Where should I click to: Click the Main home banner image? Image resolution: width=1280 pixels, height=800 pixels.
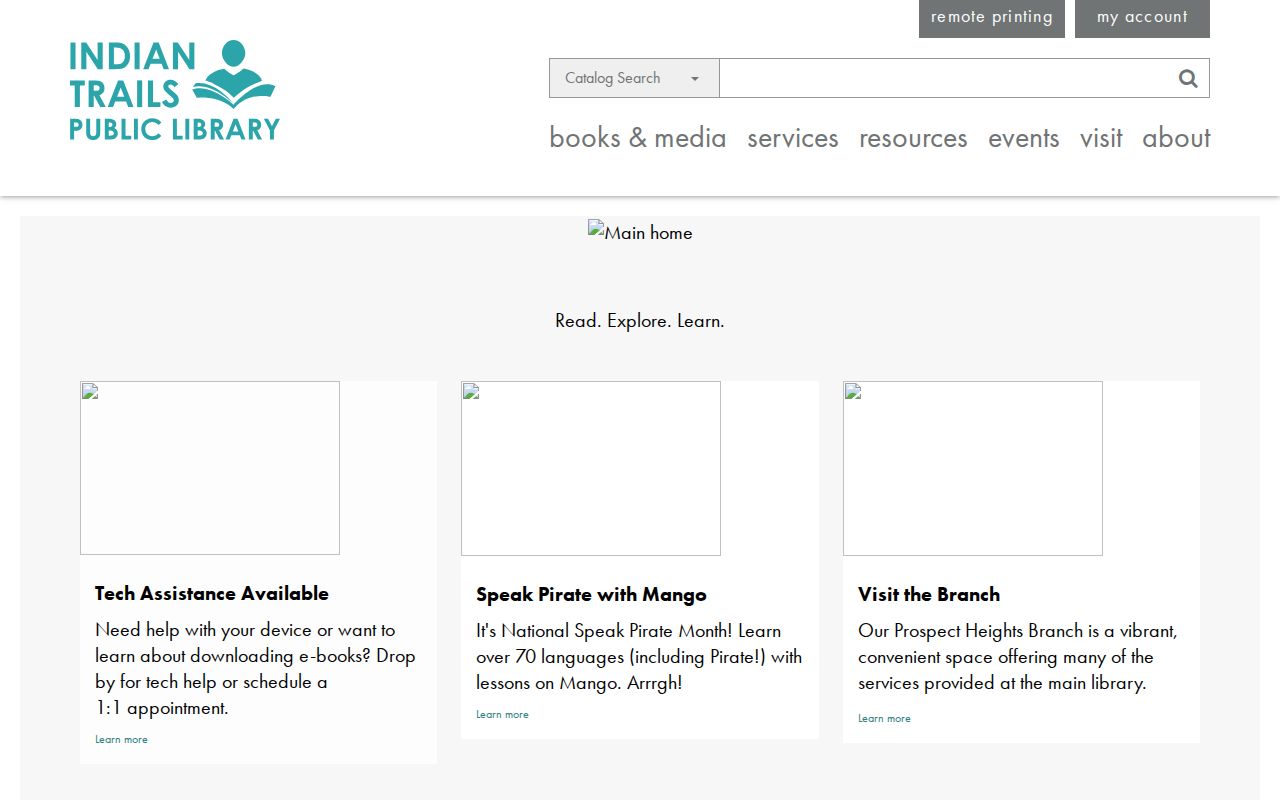[640, 232]
